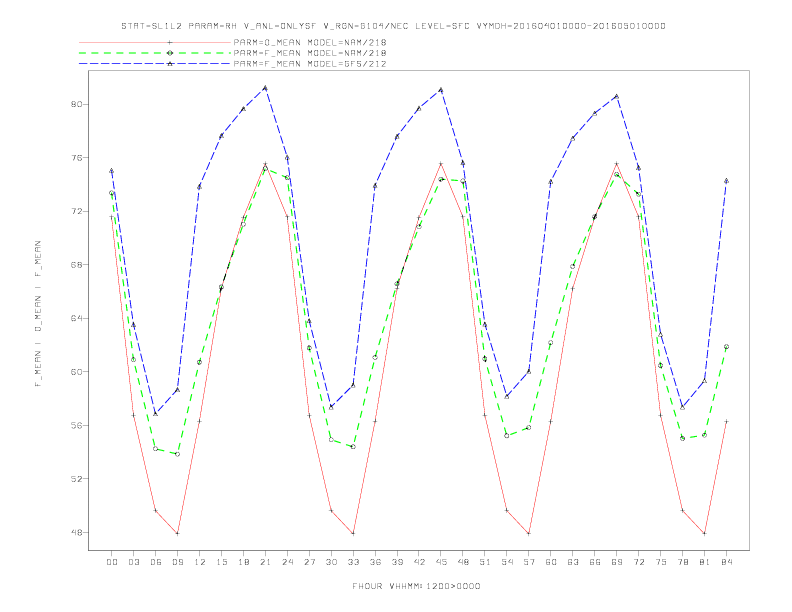
Task: Click y-axis tick label 52
Action: click(78, 479)
